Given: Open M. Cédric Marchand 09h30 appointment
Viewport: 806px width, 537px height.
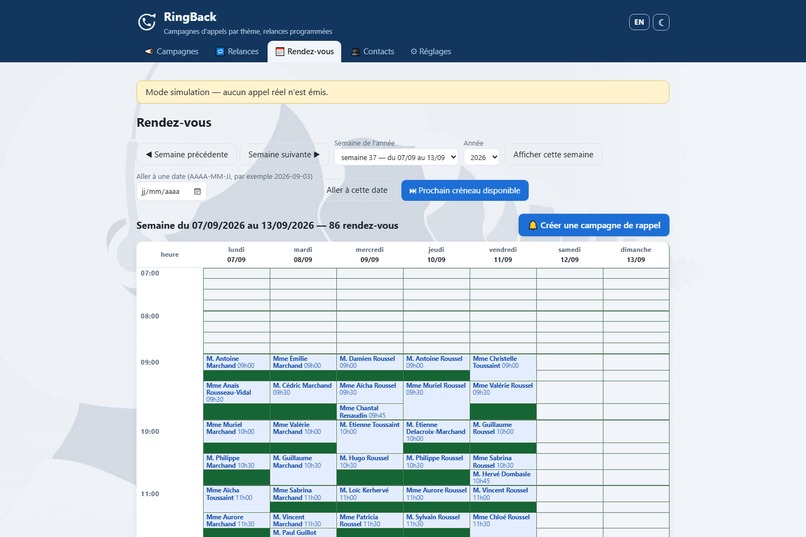Looking at the screenshot, I should tap(303, 393).
